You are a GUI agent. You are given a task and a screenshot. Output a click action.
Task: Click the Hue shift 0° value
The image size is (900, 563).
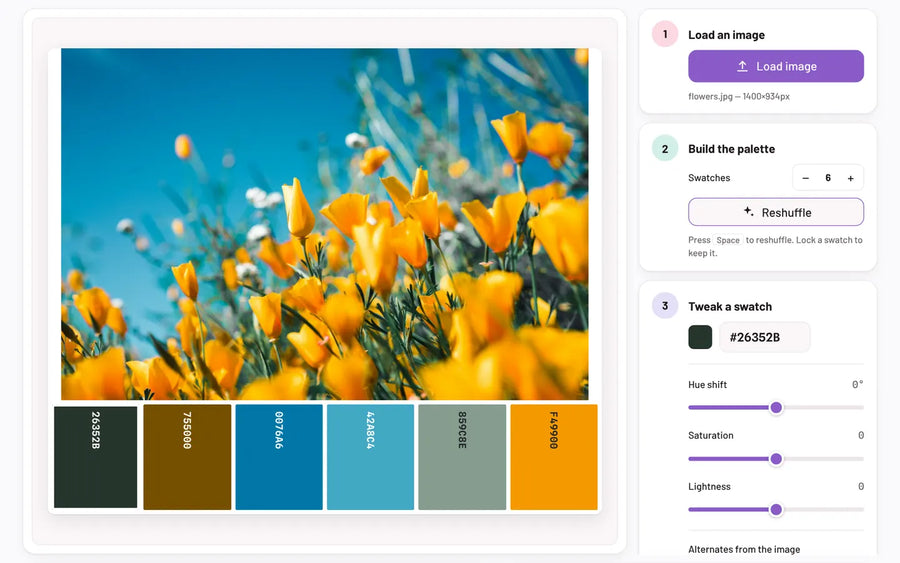click(x=858, y=385)
